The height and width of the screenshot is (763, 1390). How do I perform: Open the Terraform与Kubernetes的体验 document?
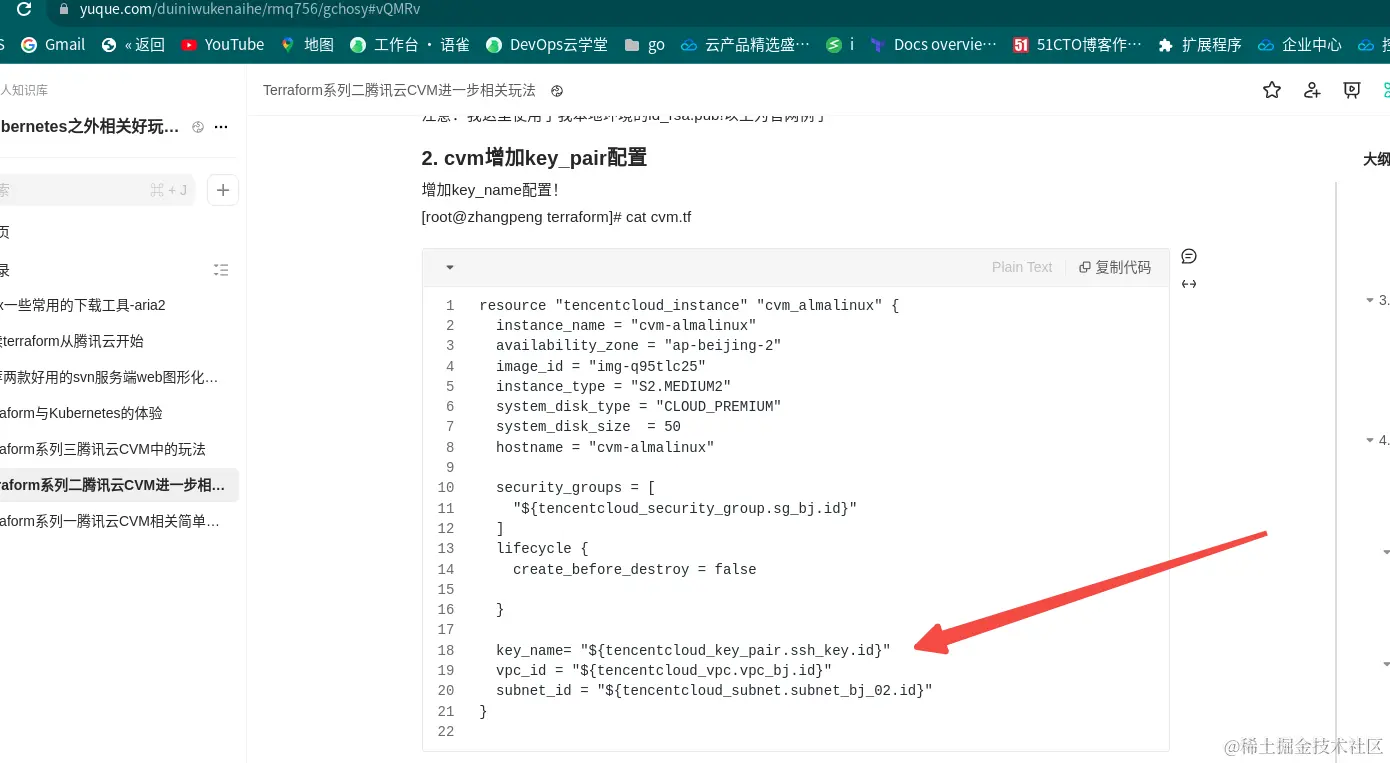click(x=81, y=413)
